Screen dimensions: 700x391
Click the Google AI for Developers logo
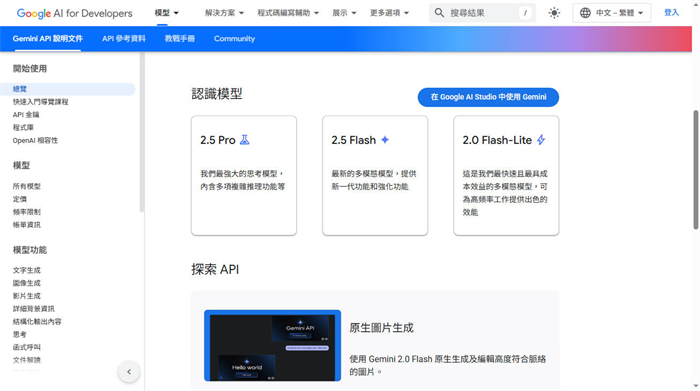tap(75, 13)
